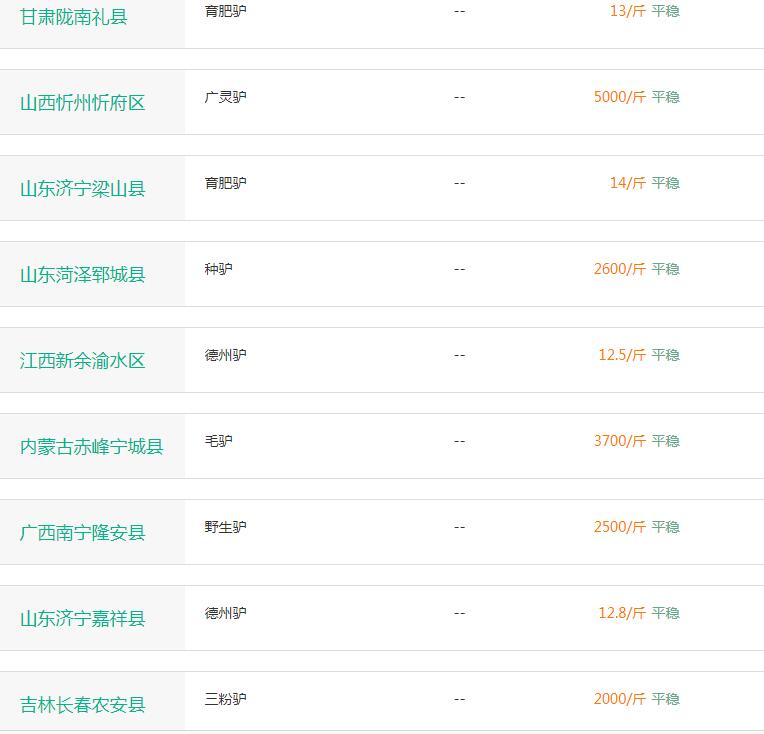The image size is (764, 734).
Task: Open the 山西忻州忻府区 location link
Action: point(83,103)
